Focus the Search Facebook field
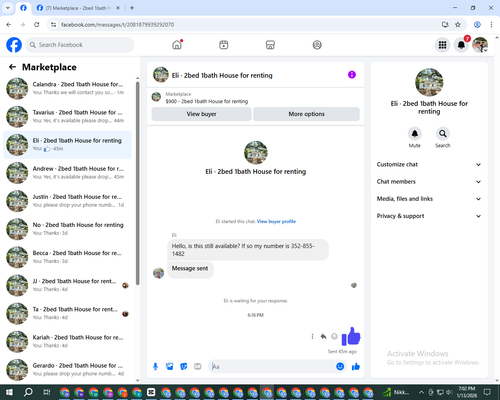The image size is (500, 400). [80, 45]
